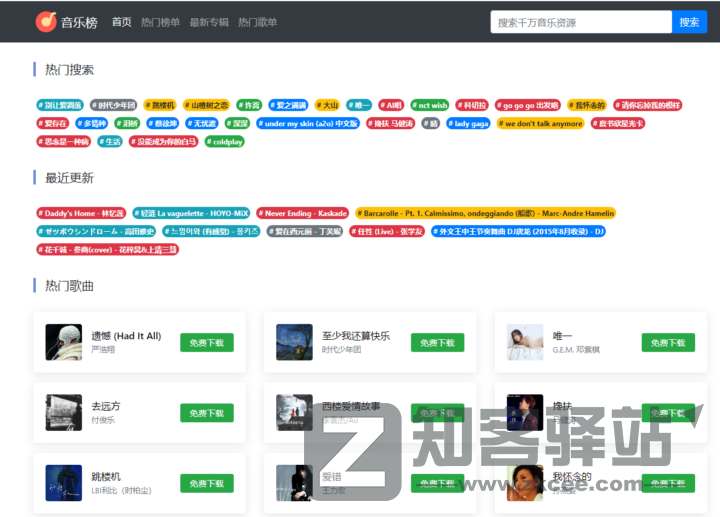This screenshot has width=720, height=517.
Task: Open the 首页 nav tab
Action: tap(121, 22)
